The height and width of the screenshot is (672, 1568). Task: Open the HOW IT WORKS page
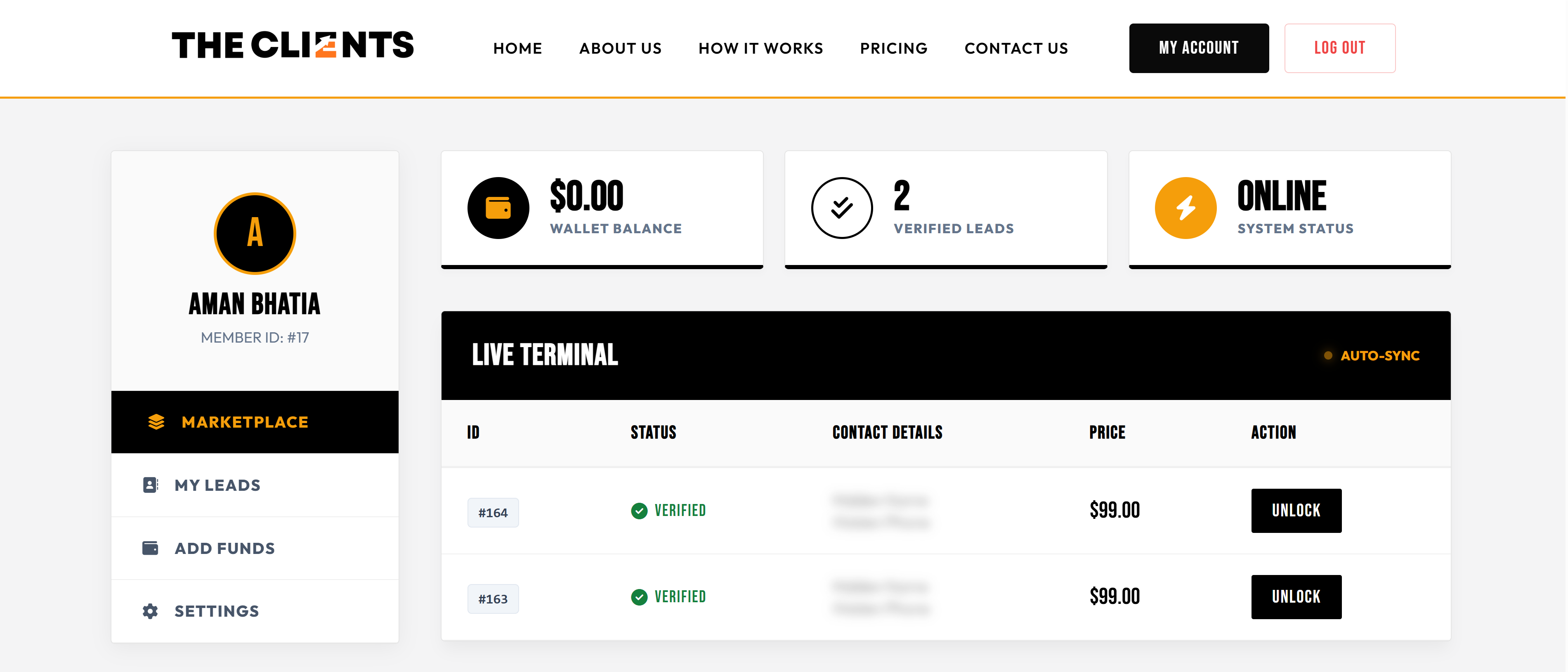(760, 48)
